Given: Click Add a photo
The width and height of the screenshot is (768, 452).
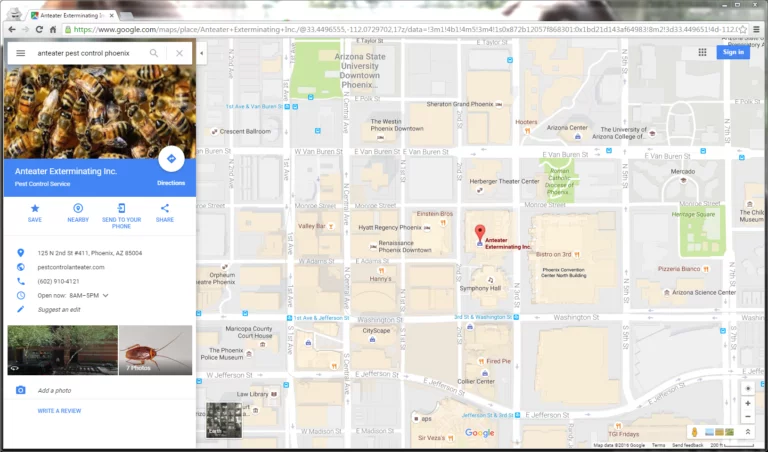Looking at the screenshot, I should click(54, 390).
